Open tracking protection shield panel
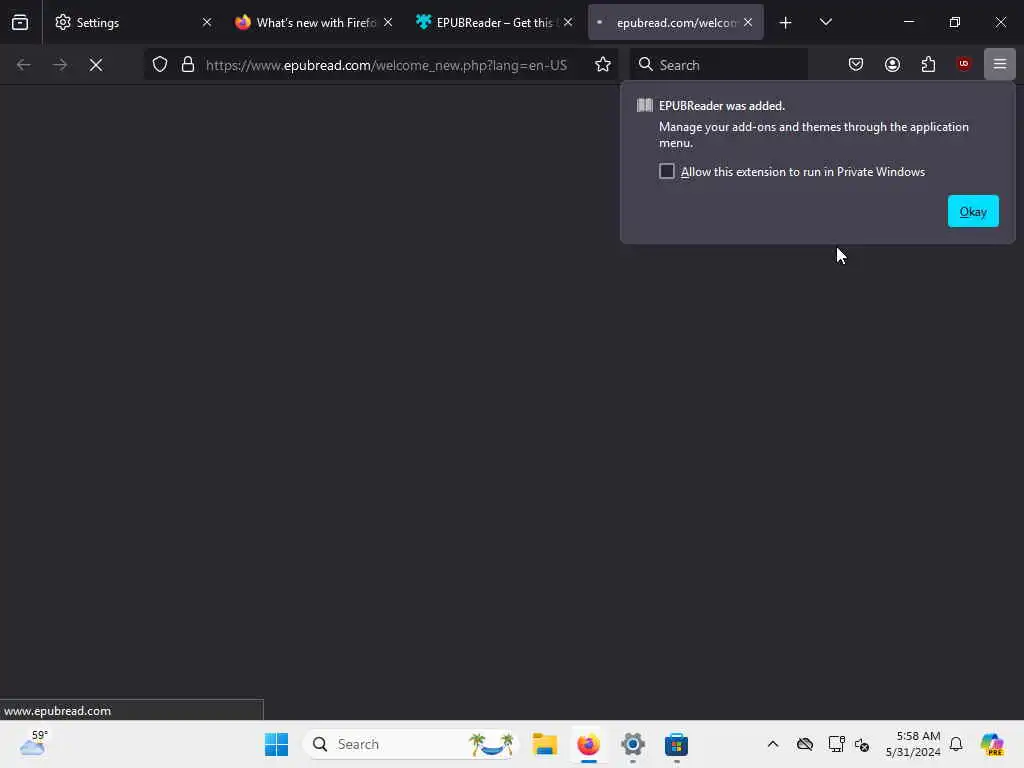 click(160, 65)
